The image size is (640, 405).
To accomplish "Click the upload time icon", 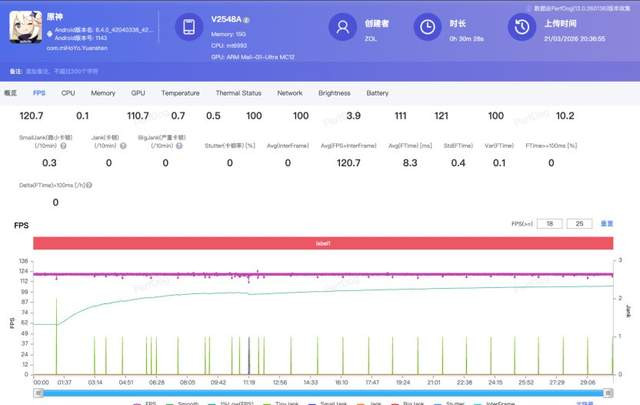I will click(x=521, y=28).
